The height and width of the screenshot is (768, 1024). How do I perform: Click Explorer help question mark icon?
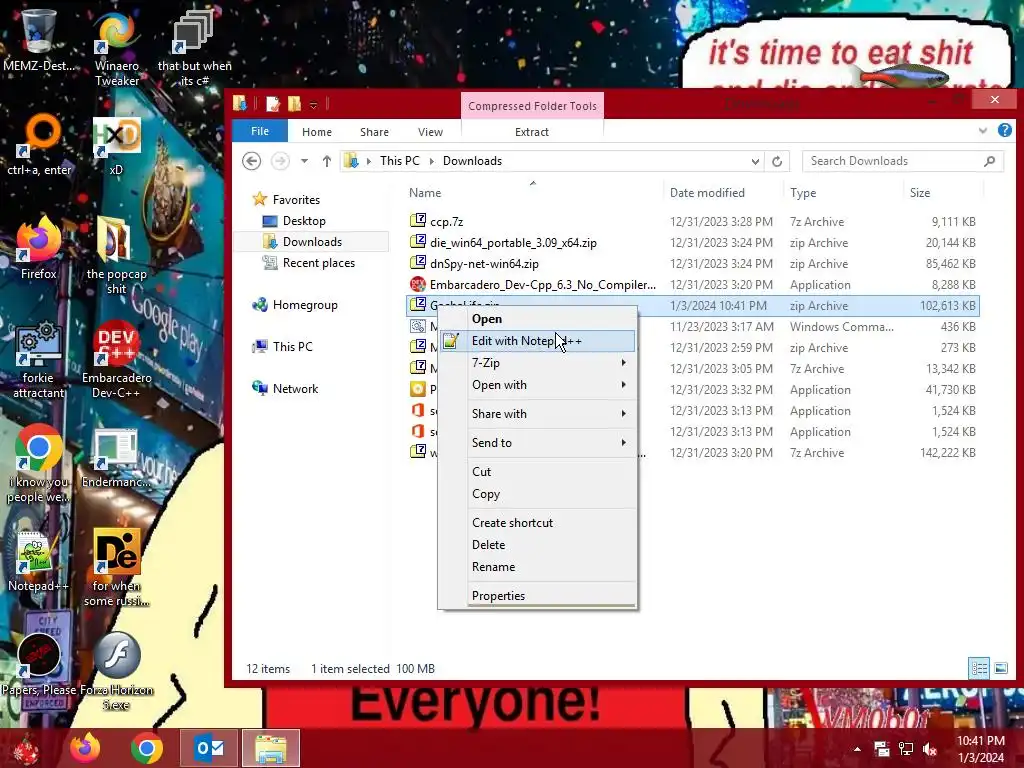pos(1005,131)
